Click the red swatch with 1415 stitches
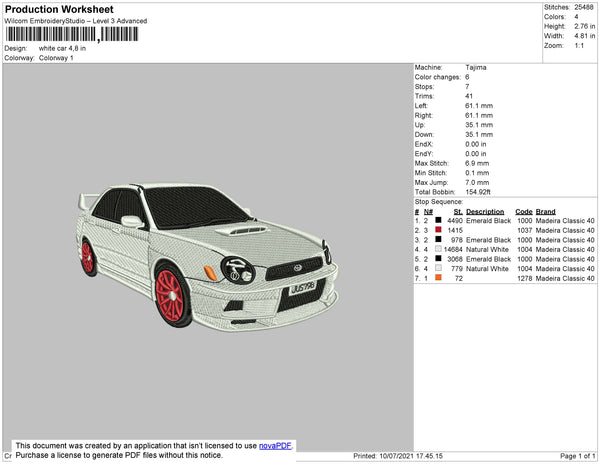Viewport: 600px width, 464px height. (x=438, y=230)
